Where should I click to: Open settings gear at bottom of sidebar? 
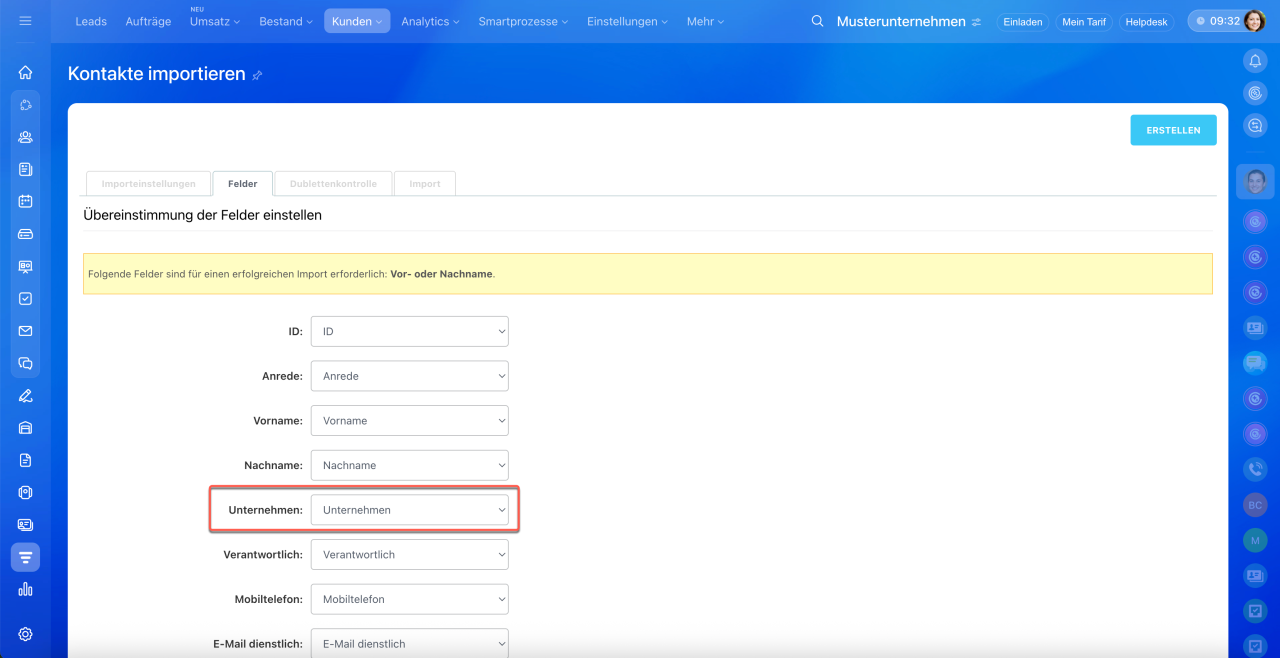[25, 634]
